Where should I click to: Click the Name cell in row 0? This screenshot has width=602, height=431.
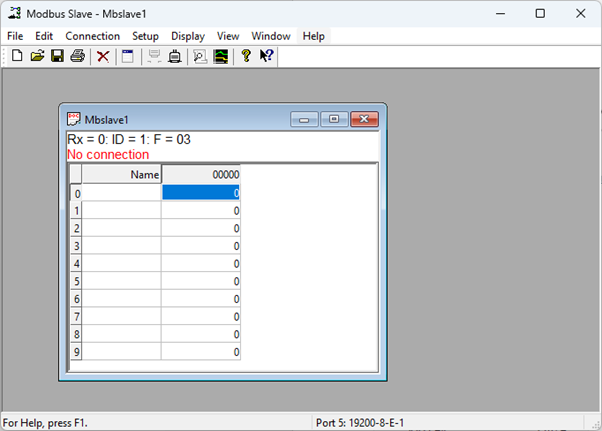click(121, 193)
